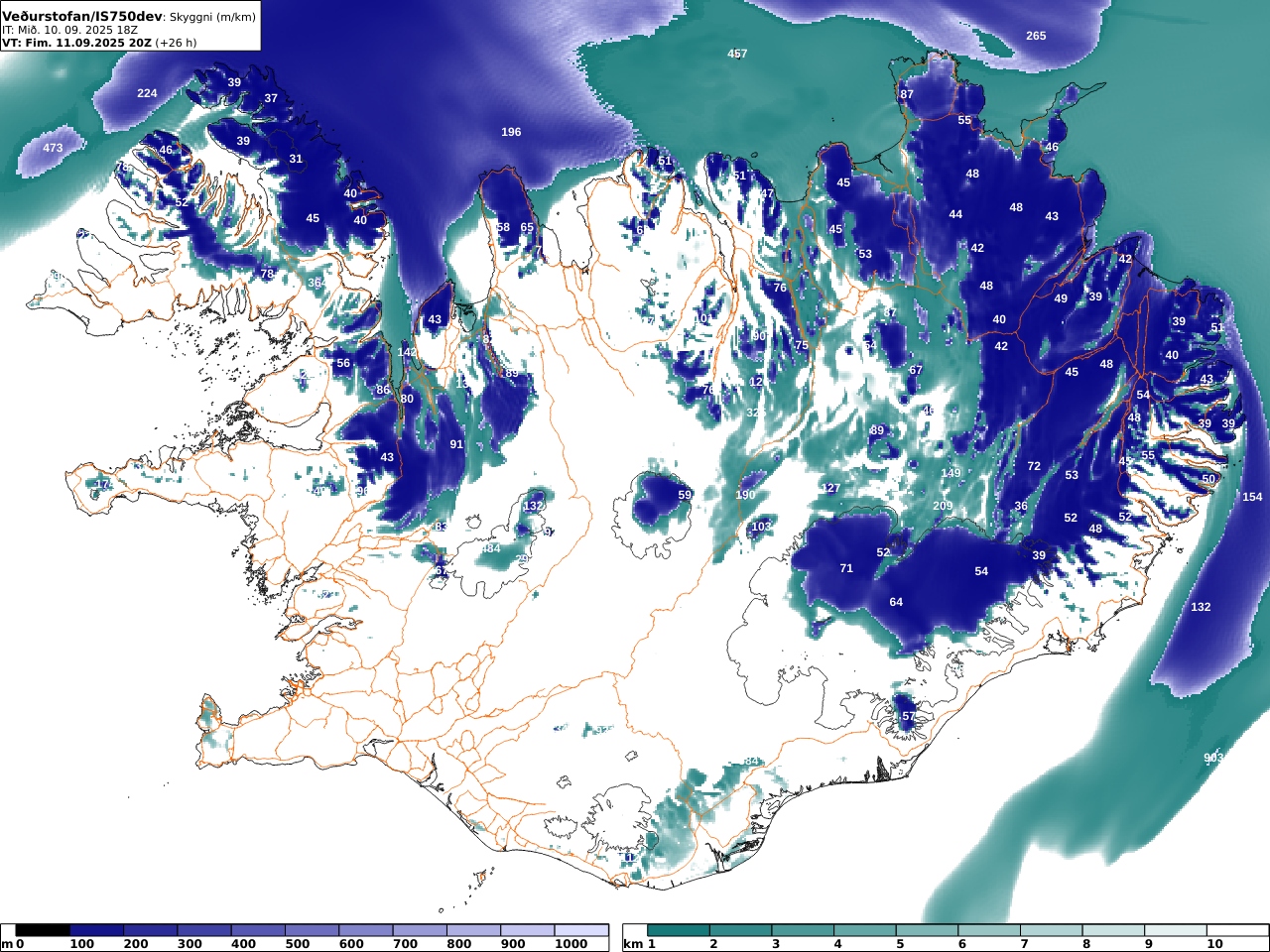This screenshot has height=952, width=1270.
Task: Click the visibility value 473
Action: tap(53, 148)
